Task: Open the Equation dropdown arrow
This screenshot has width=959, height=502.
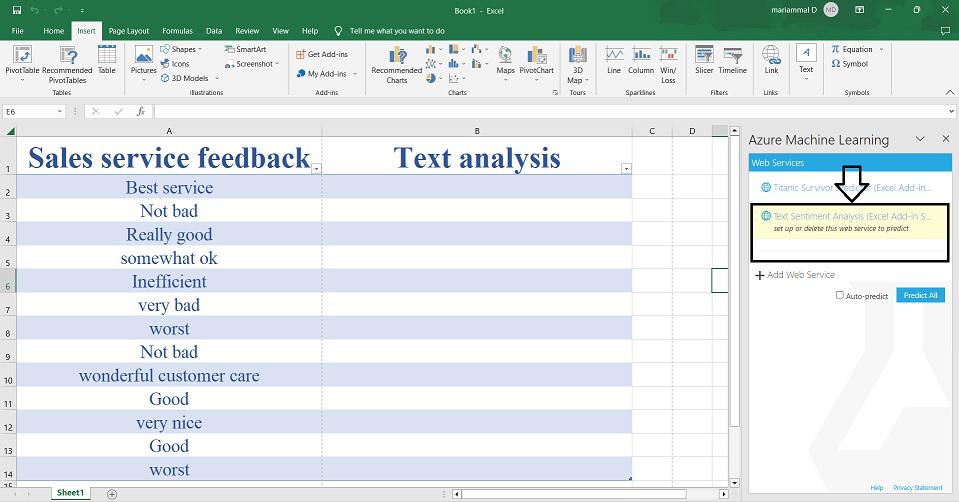Action: (881, 49)
